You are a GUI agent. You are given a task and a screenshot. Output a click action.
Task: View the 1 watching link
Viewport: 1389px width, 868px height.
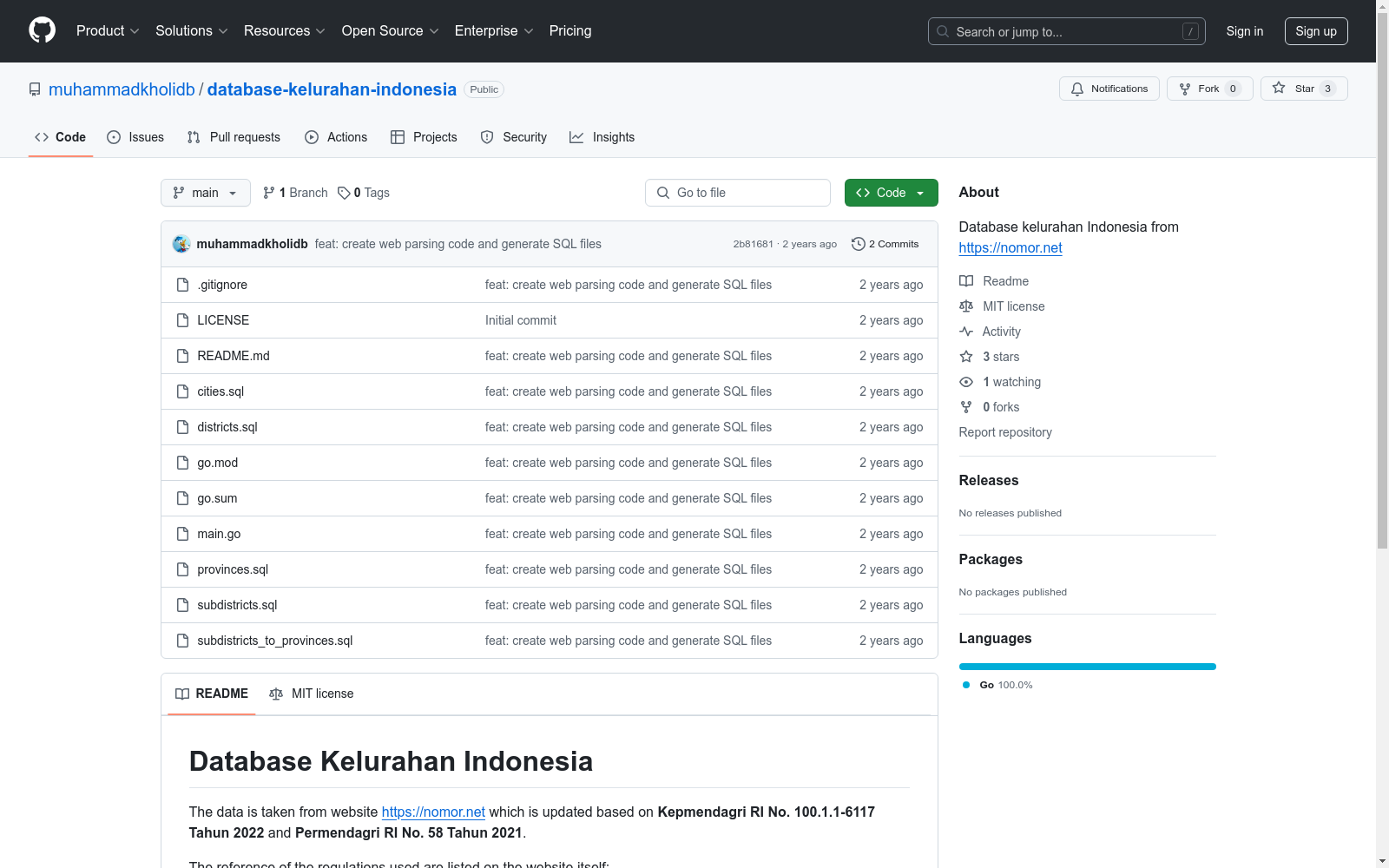(x=1000, y=382)
